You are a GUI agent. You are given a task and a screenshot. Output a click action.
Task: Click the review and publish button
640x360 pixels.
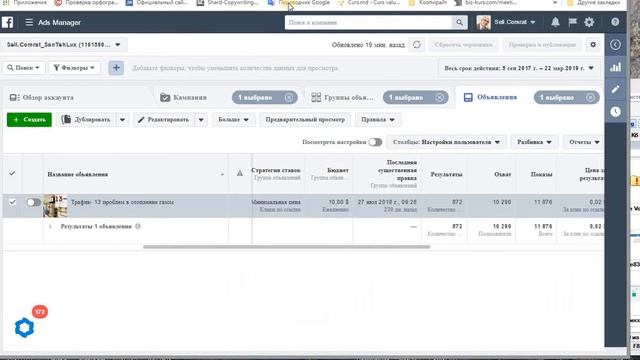tap(542, 45)
